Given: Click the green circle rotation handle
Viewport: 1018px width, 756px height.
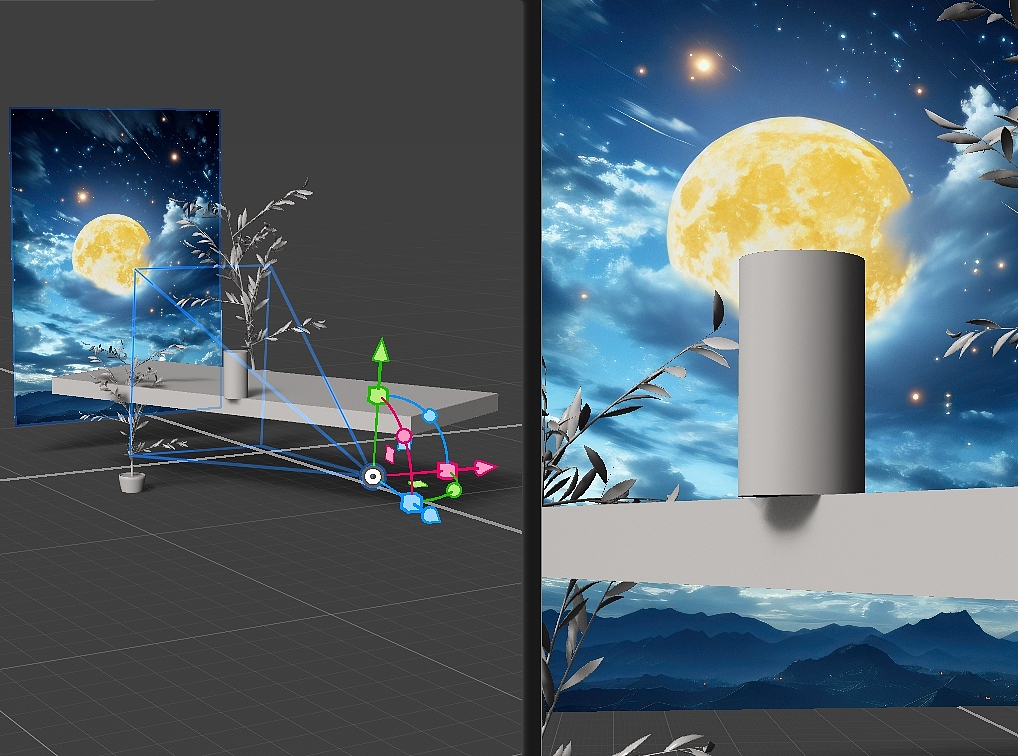Looking at the screenshot, I should (454, 490).
